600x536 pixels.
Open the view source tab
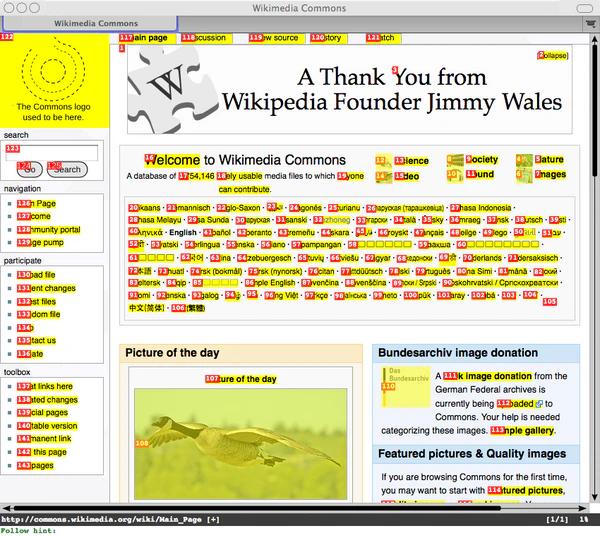[274, 38]
